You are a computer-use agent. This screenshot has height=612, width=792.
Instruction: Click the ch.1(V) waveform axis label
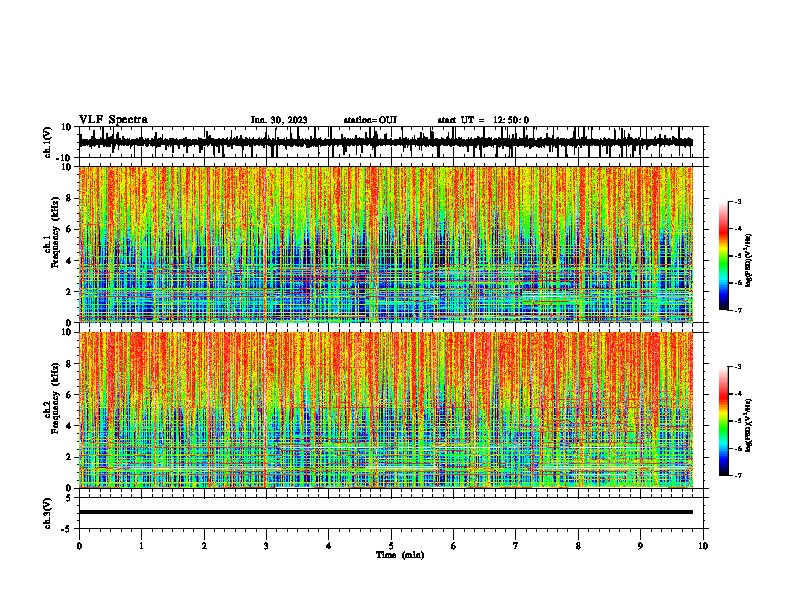point(48,142)
